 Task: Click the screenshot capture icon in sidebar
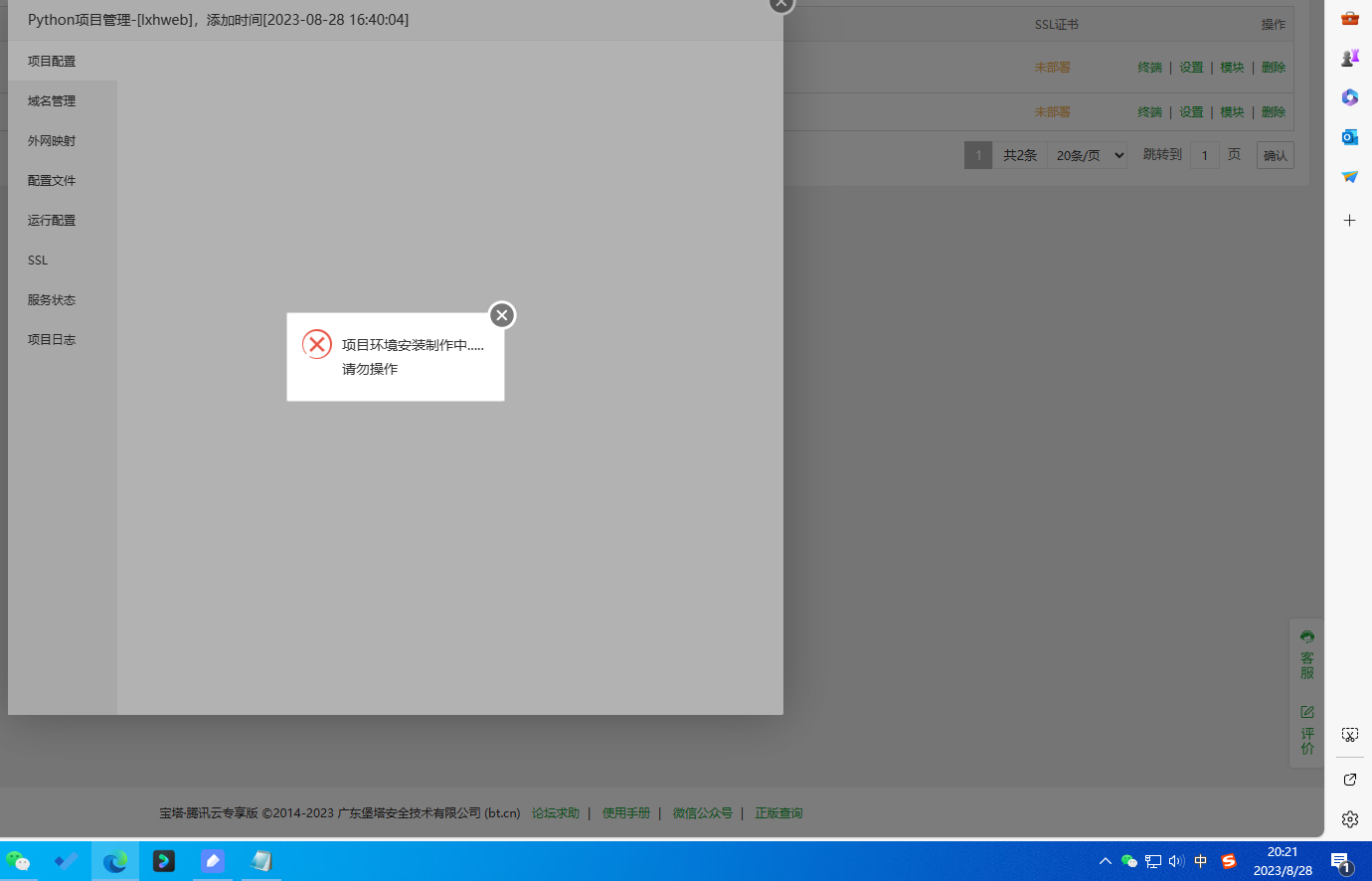click(1349, 735)
